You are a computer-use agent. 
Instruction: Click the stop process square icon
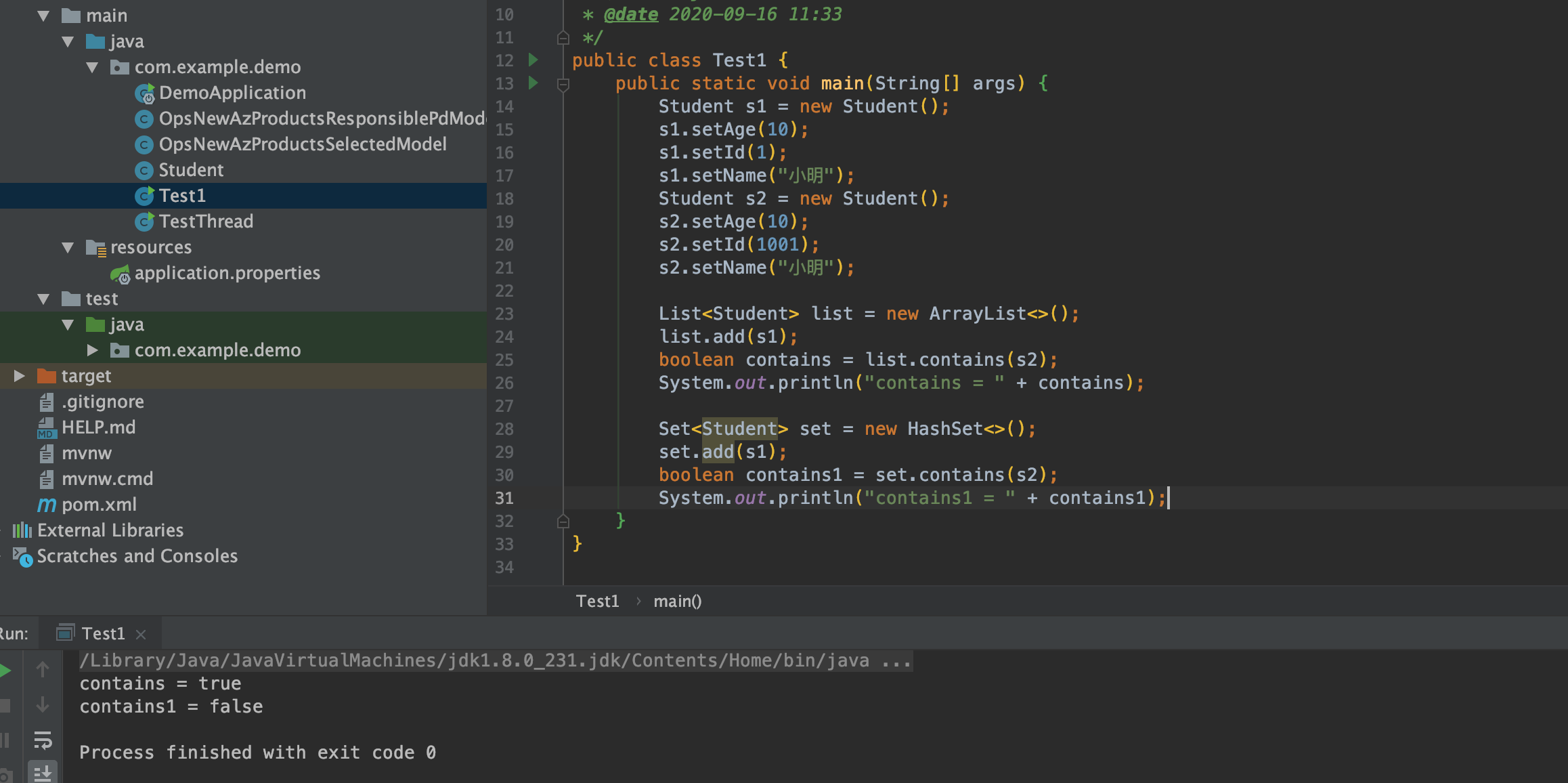[x=5, y=706]
